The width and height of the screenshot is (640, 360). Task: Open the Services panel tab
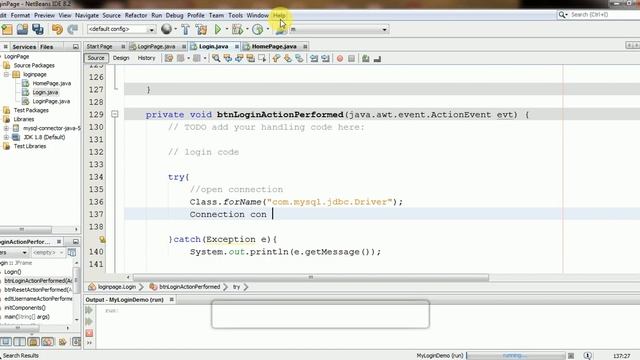(24, 47)
